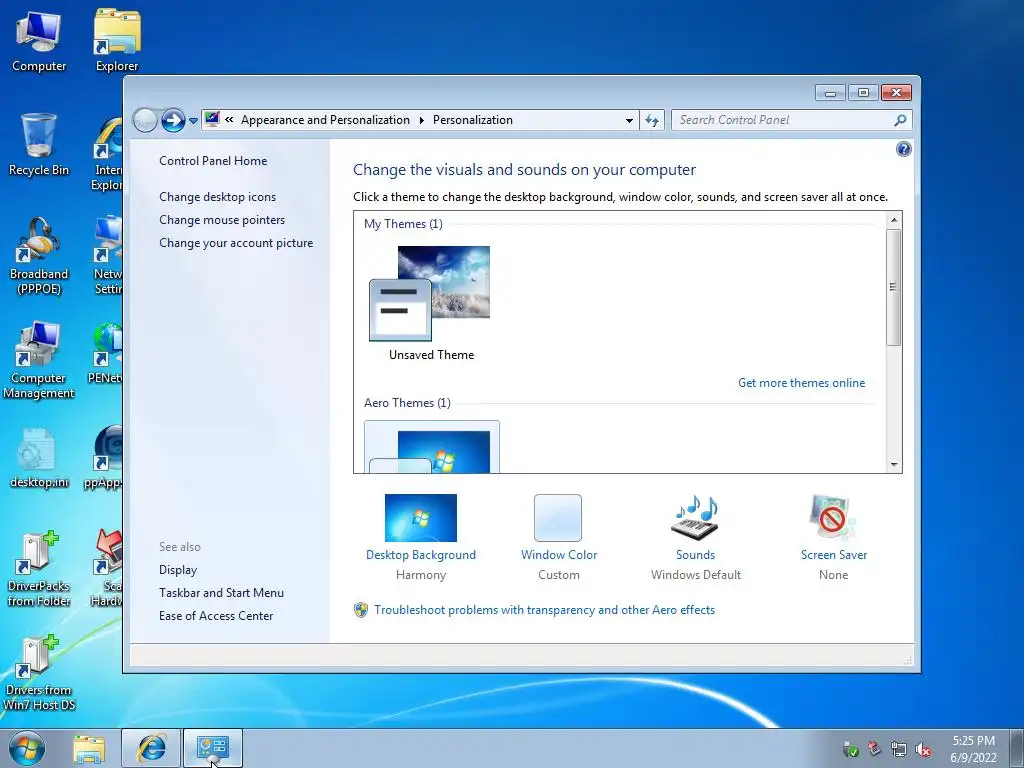
Task: Open Windows Explorer in the taskbar
Action: point(89,748)
